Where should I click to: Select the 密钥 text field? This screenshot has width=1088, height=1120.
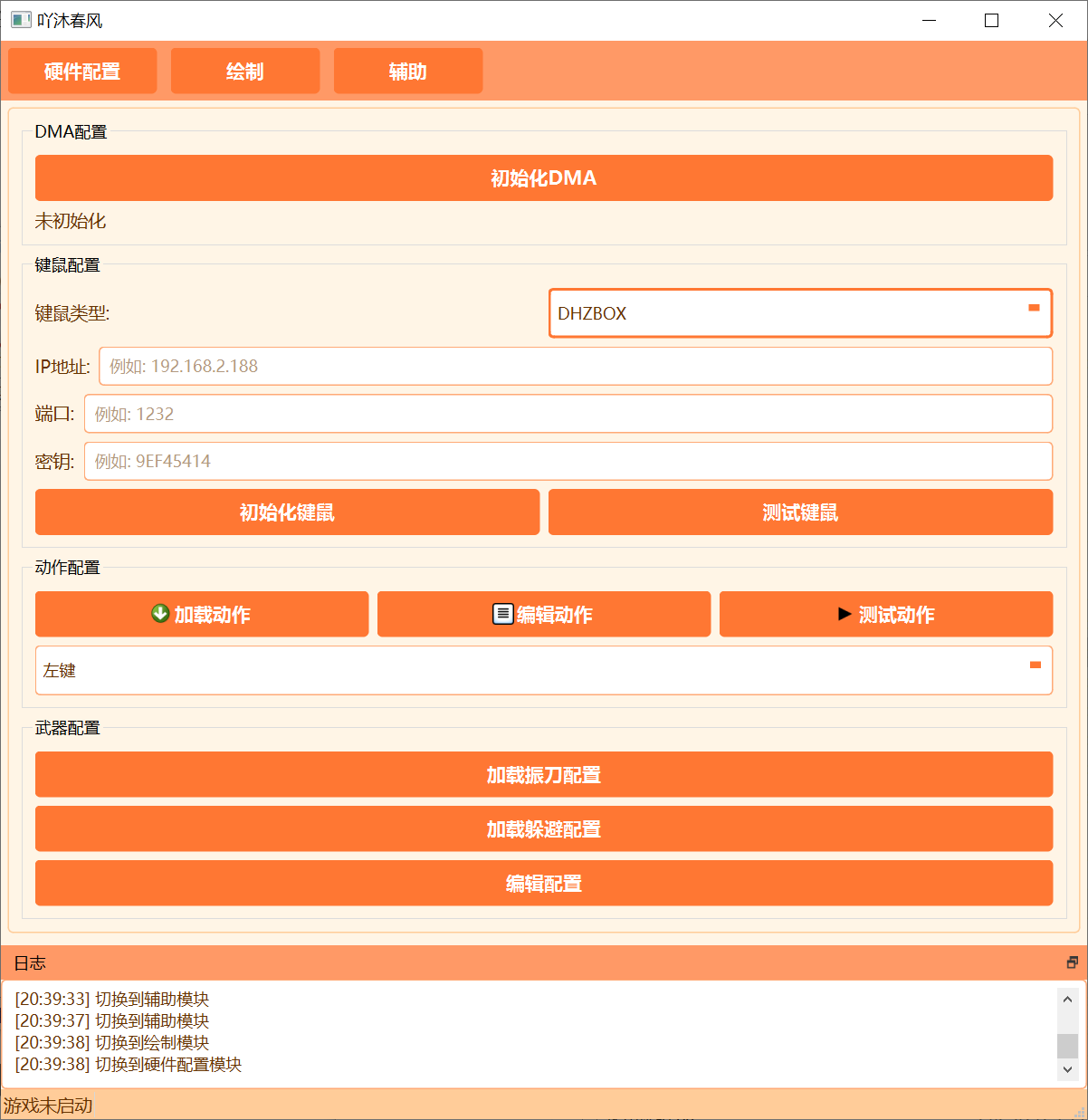click(568, 461)
